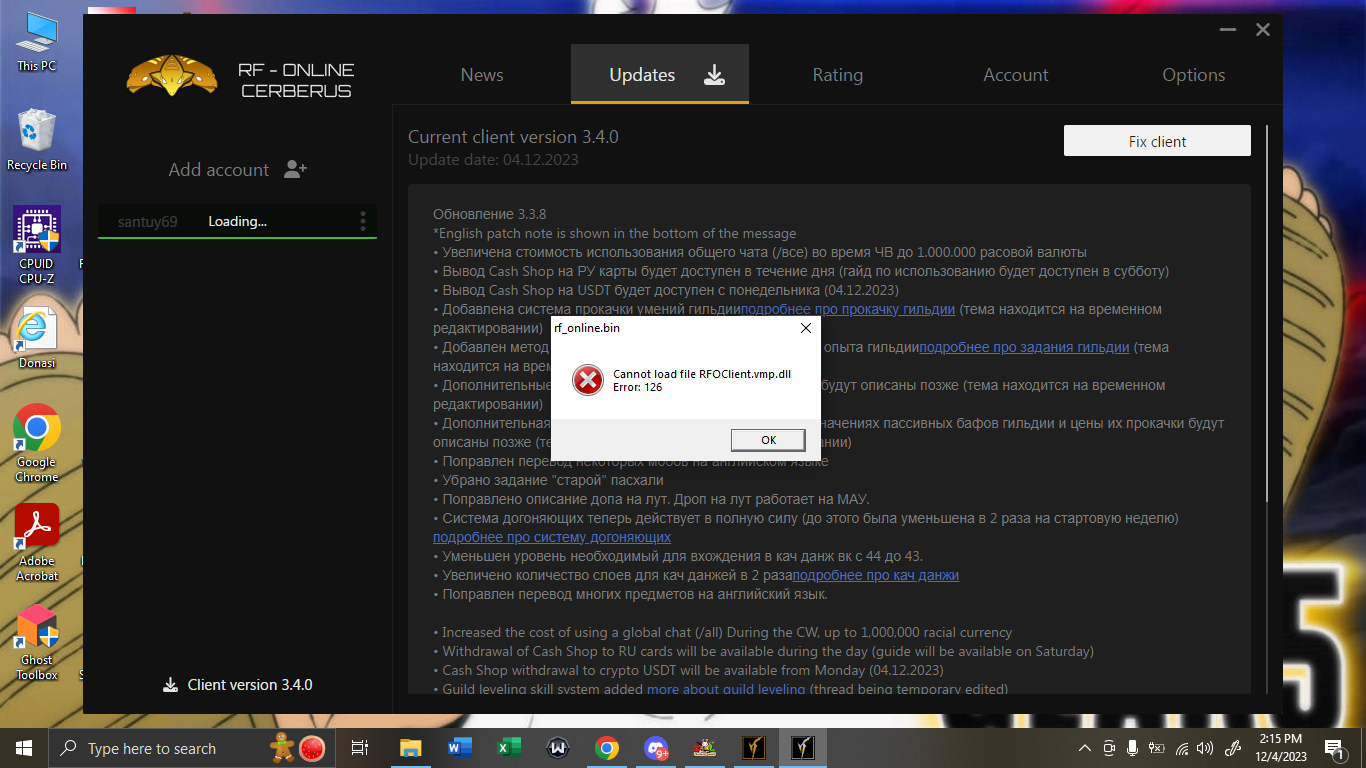Viewport: 1366px width, 768px height.
Task: Open Google Chrome from the taskbar
Action: 606,748
